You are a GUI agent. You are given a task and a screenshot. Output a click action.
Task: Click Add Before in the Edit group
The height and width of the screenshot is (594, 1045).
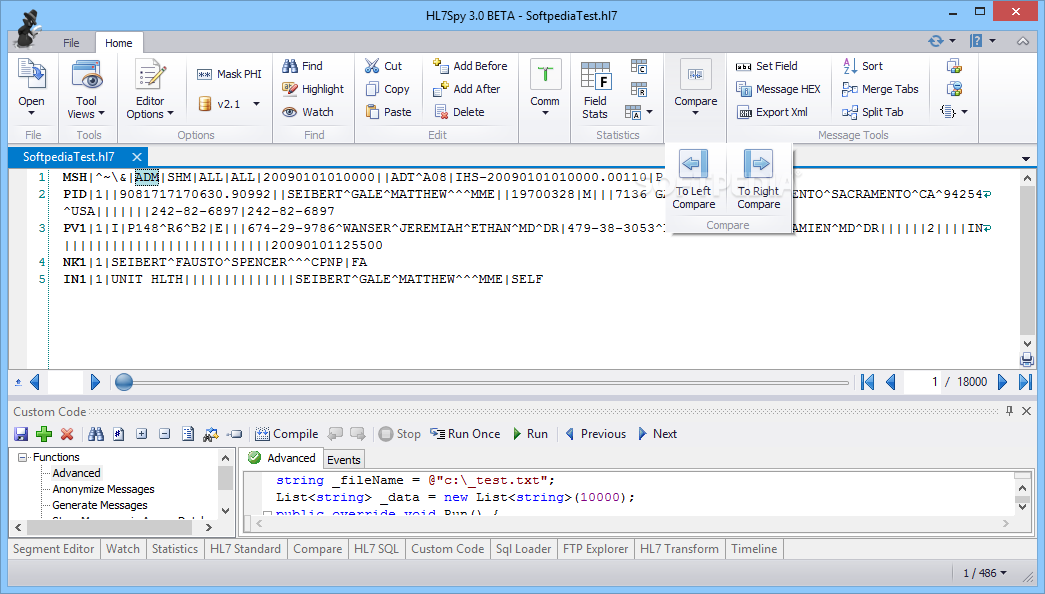[470, 66]
